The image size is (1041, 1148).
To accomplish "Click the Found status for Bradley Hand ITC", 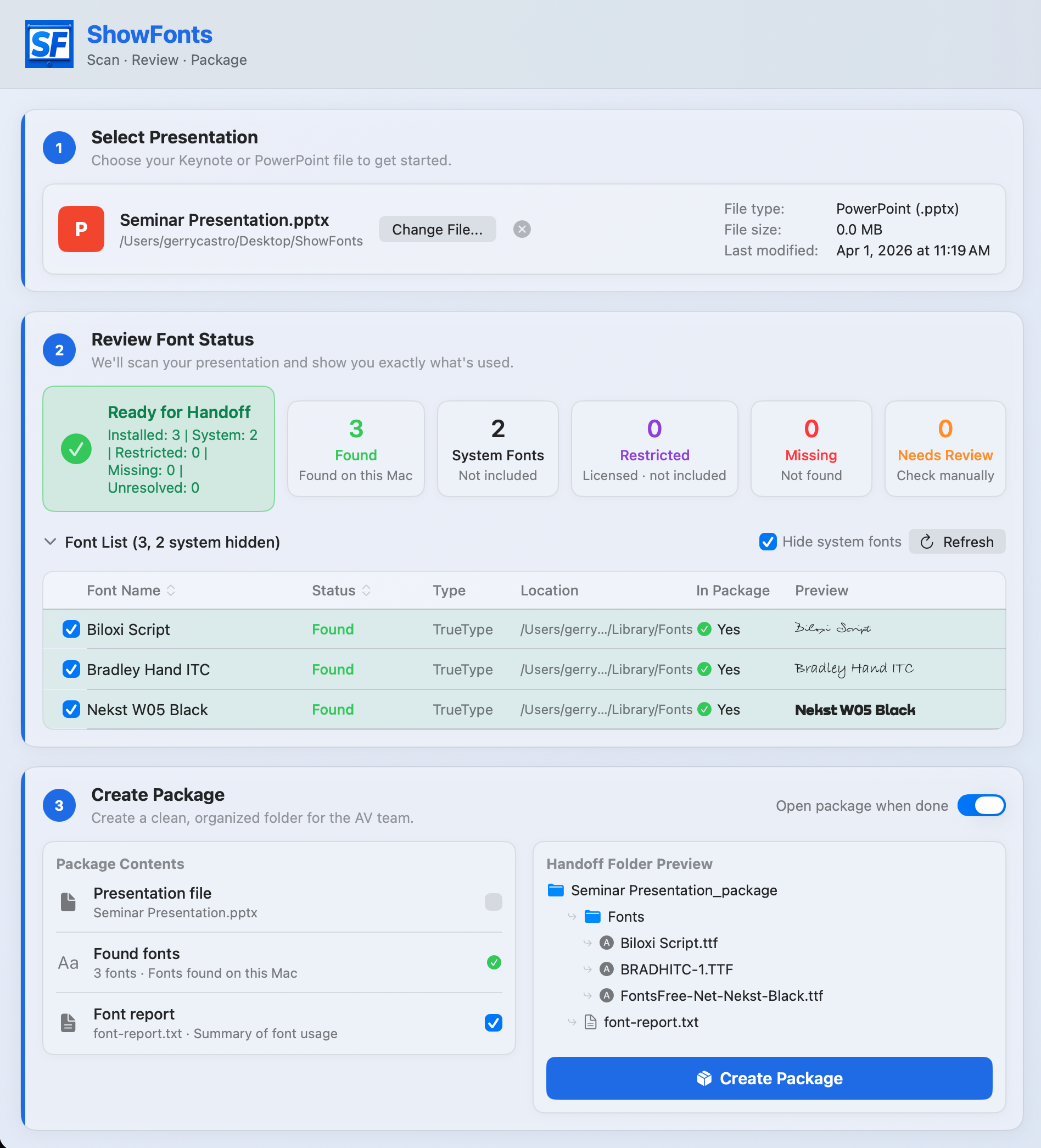I will (x=333, y=669).
